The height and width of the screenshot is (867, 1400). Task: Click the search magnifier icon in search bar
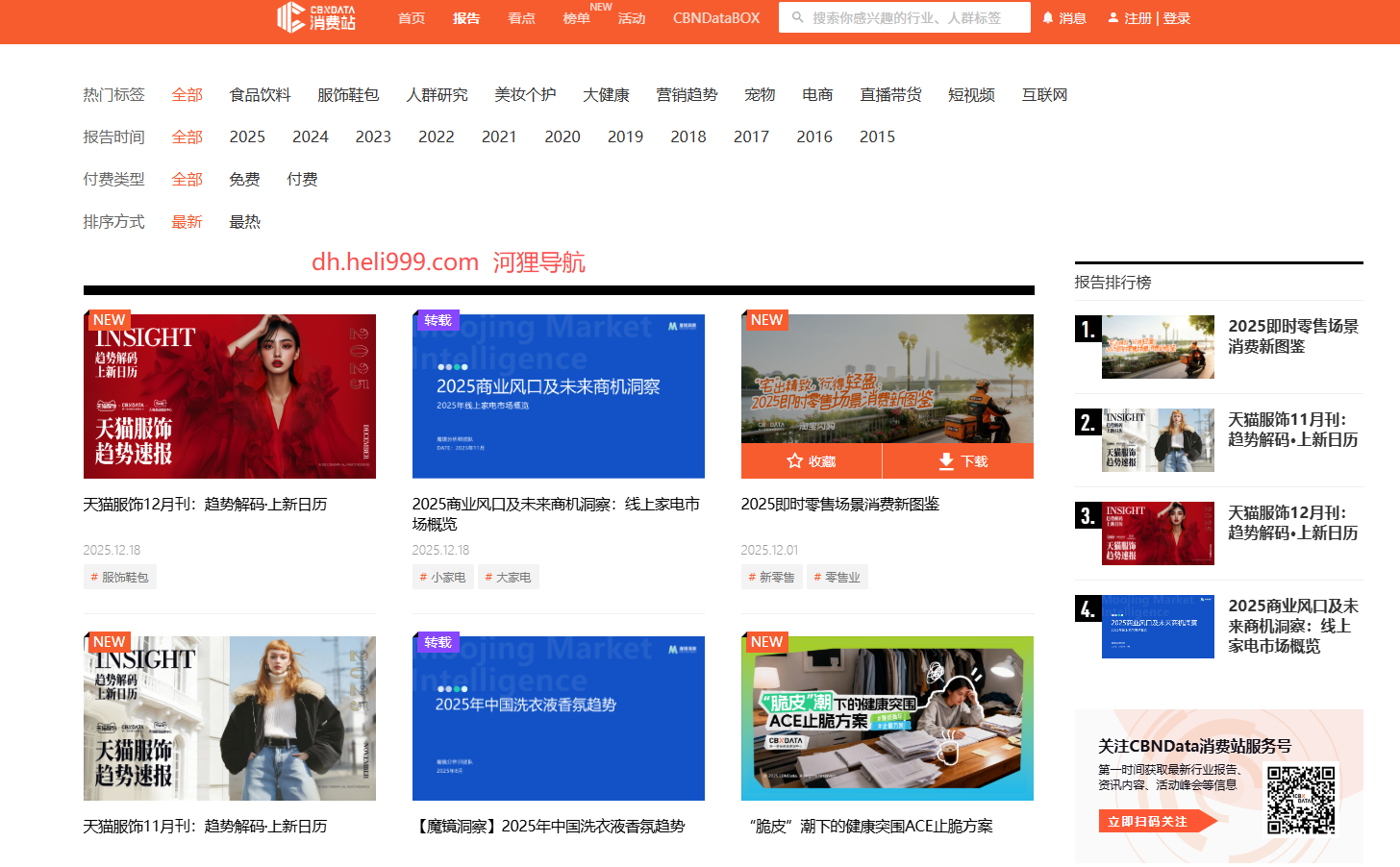[x=797, y=16]
